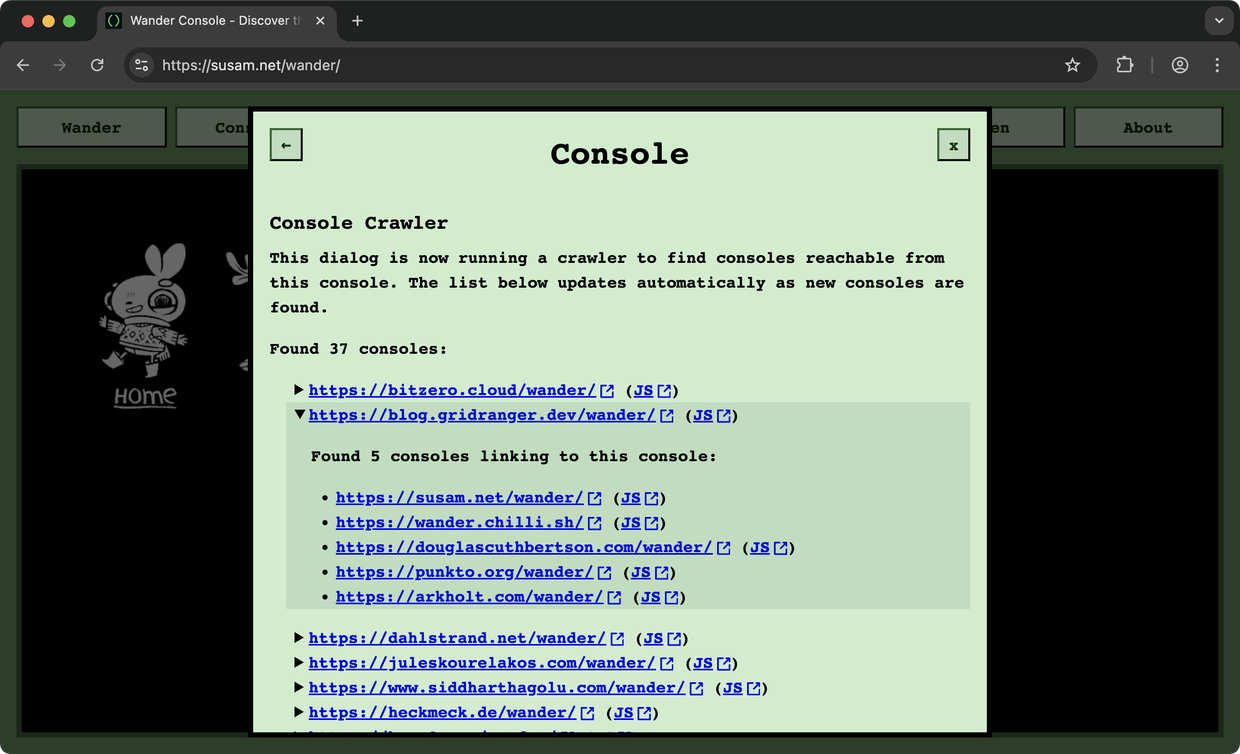Viewport: 1240px width, 754px height.
Task: Open the Wander menu button
Action: coord(91,128)
